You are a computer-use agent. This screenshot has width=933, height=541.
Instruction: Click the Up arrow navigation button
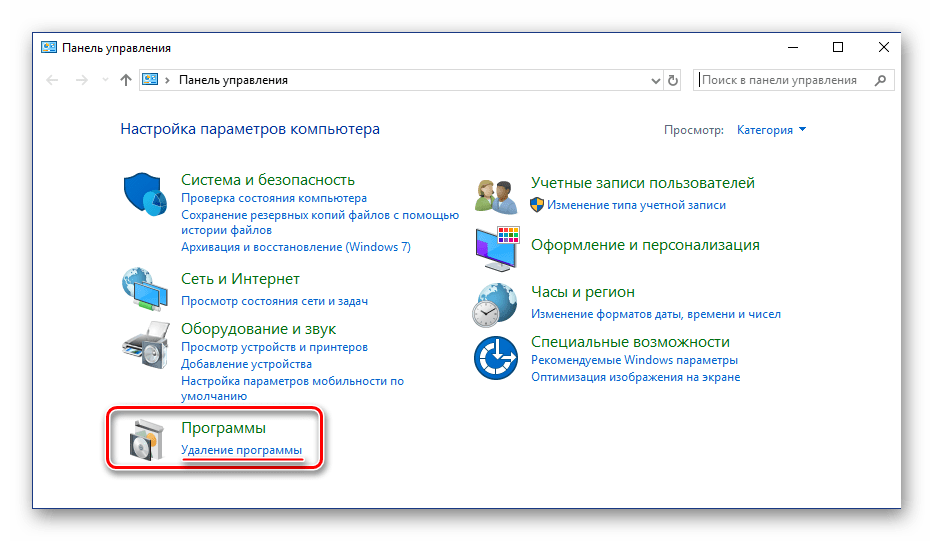point(126,80)
